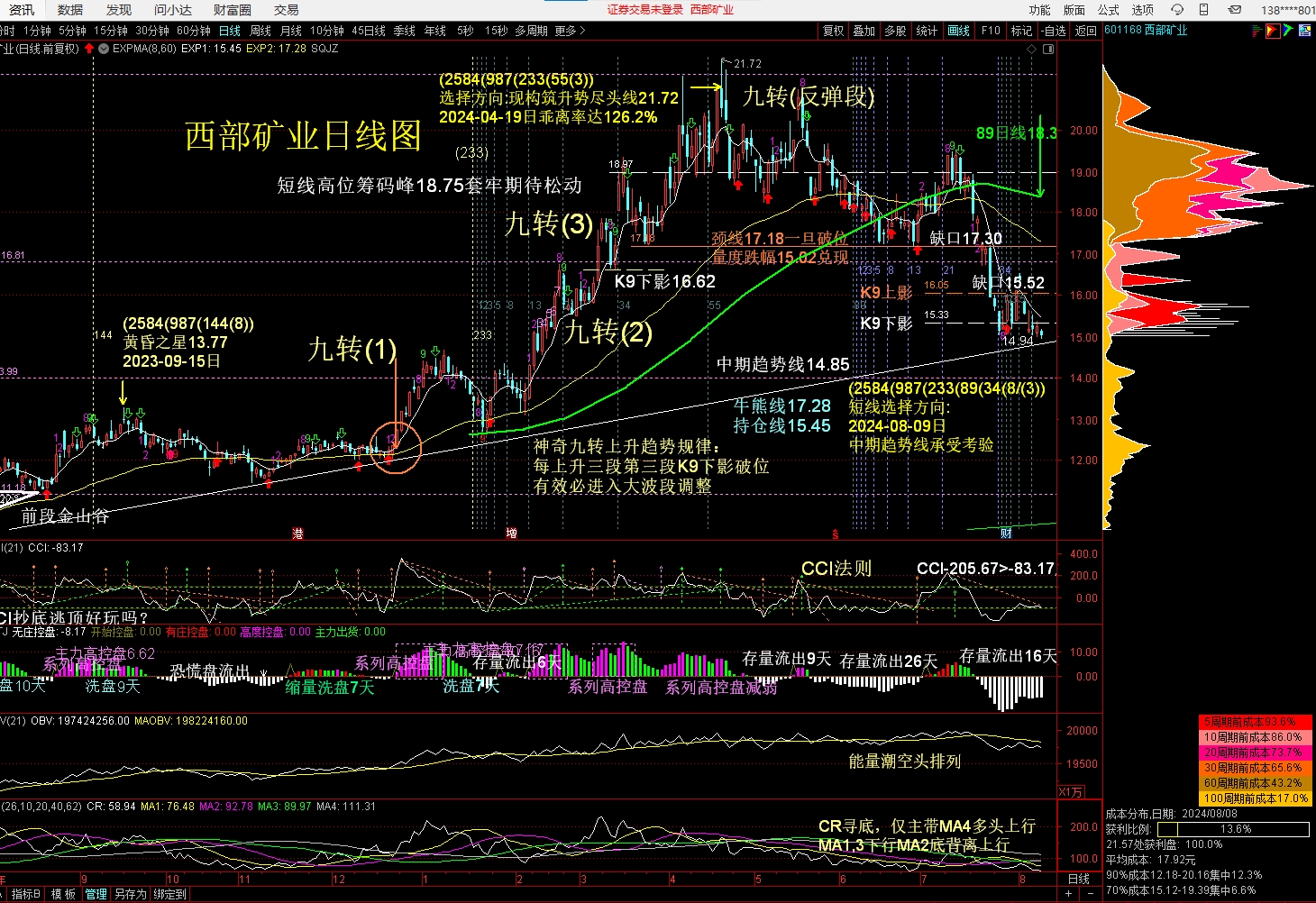Click the rightmost blue panel icon beside the flags

1303,31
